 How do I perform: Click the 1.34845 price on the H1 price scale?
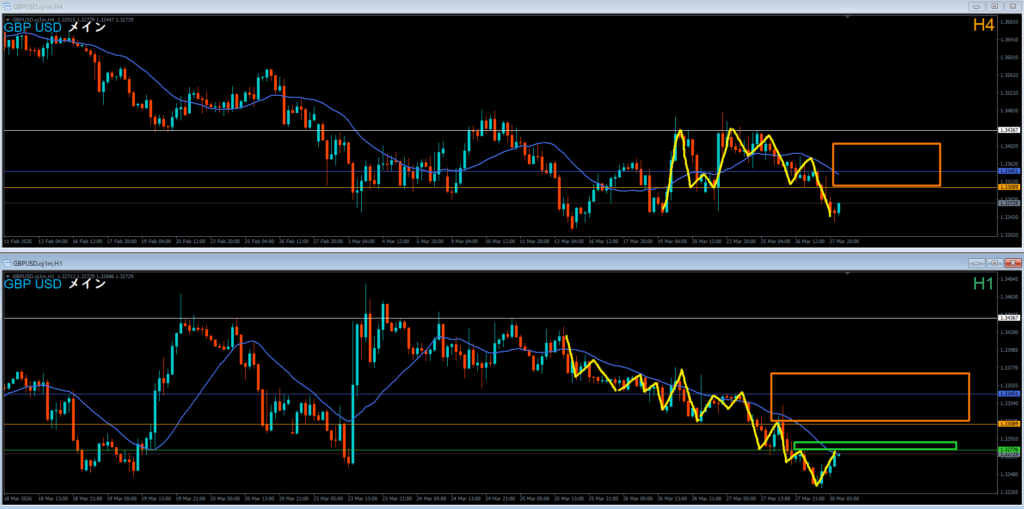coord(1009,280)
